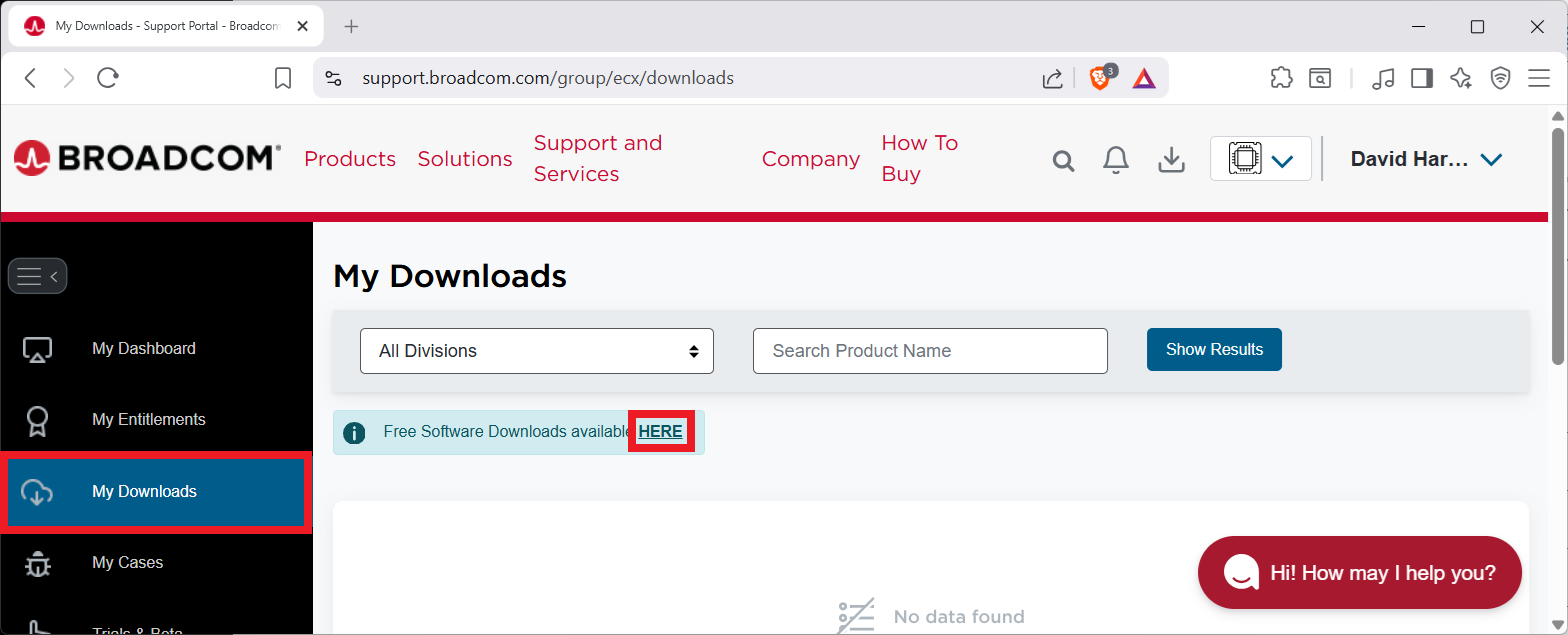Open Brave Shields lion icon
Image resolution: width=1568 pixels, height=635 pixels.
click(x=1100, y=78)
